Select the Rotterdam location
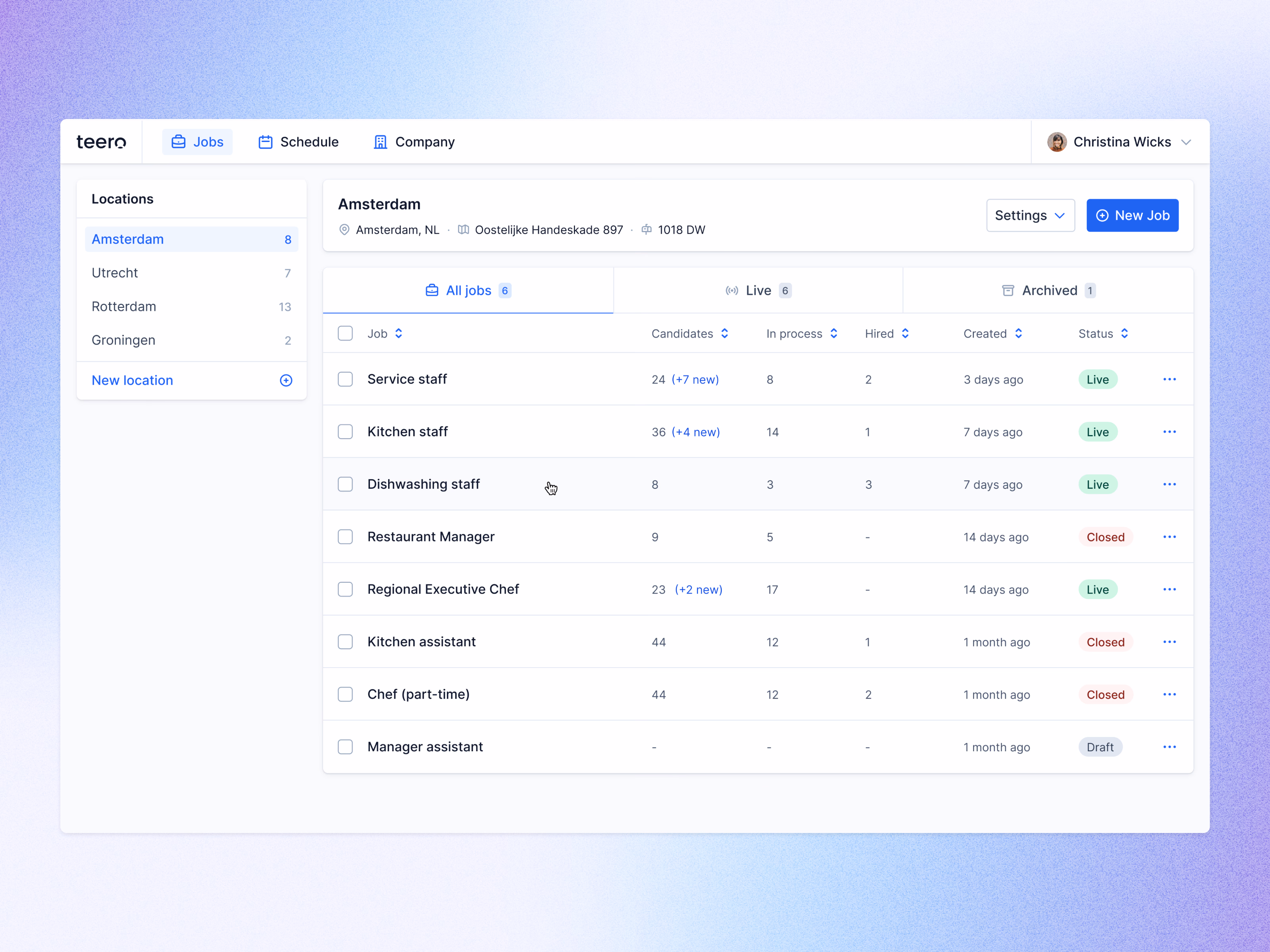 coord(192,307)
